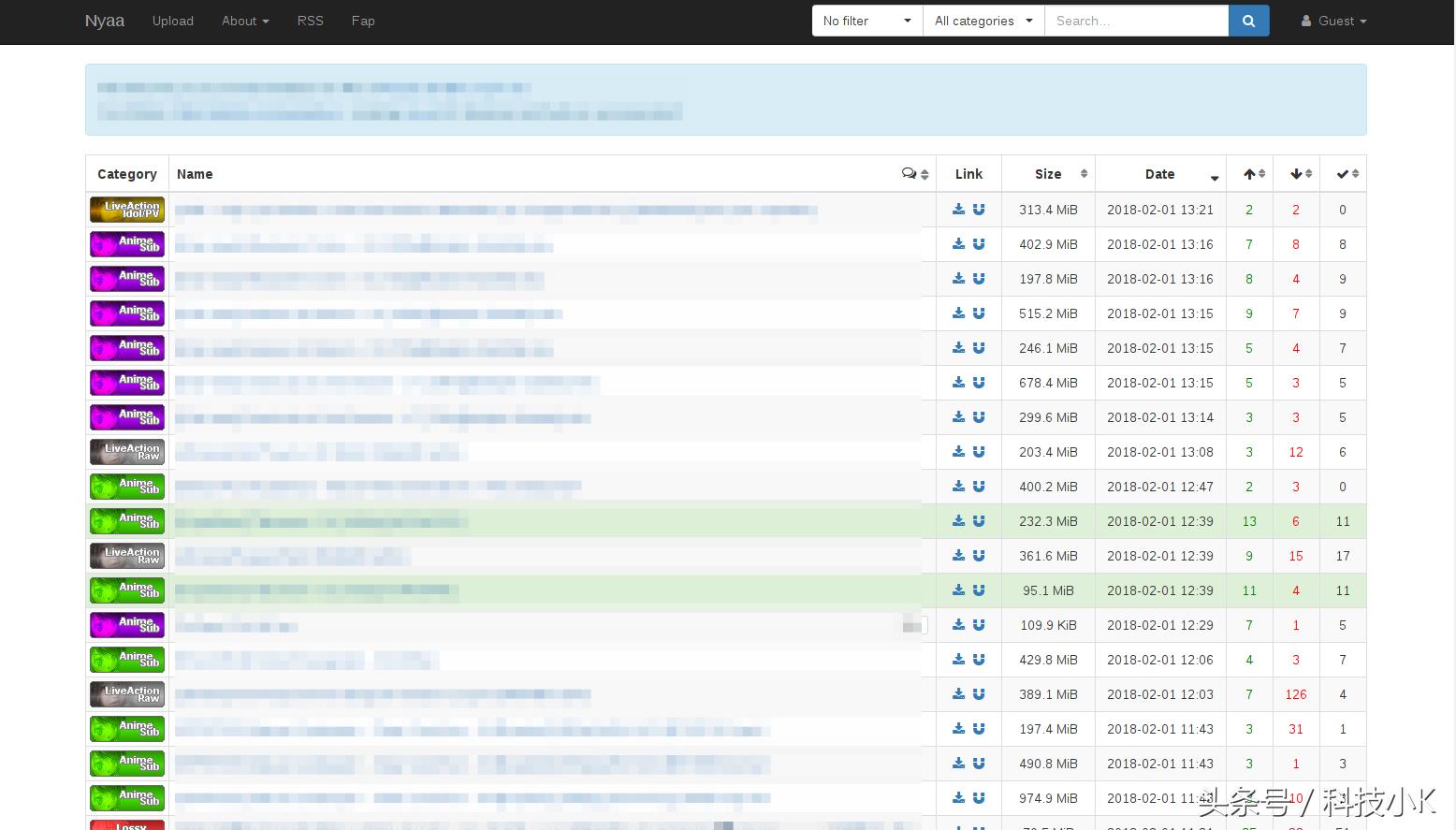The height and width of the screenshot is (830, 1456).
Task: Sort by leechers down-arrow column
Action: coord(1296,174)
